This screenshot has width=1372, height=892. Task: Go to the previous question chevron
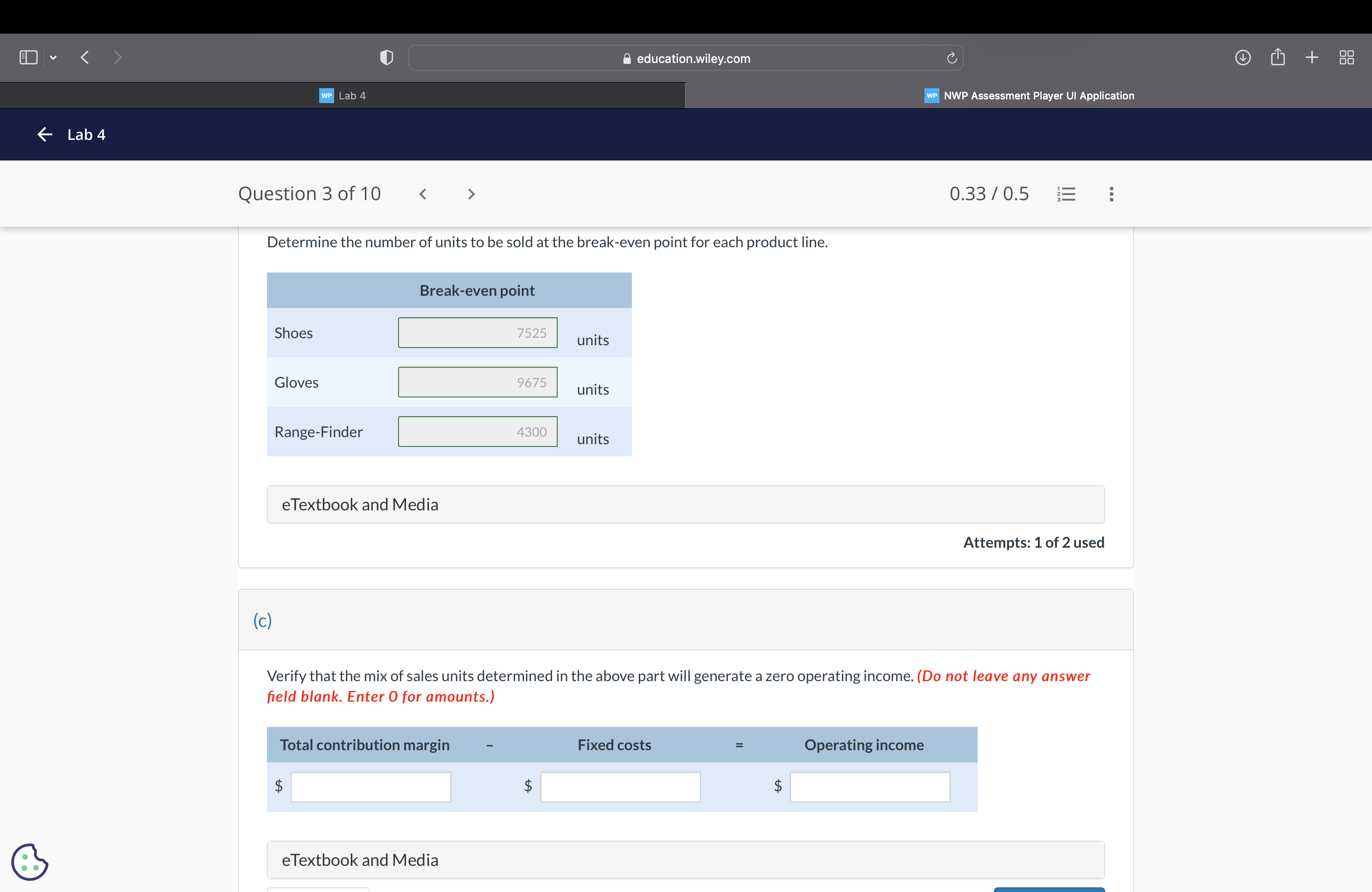click(422, 194)
